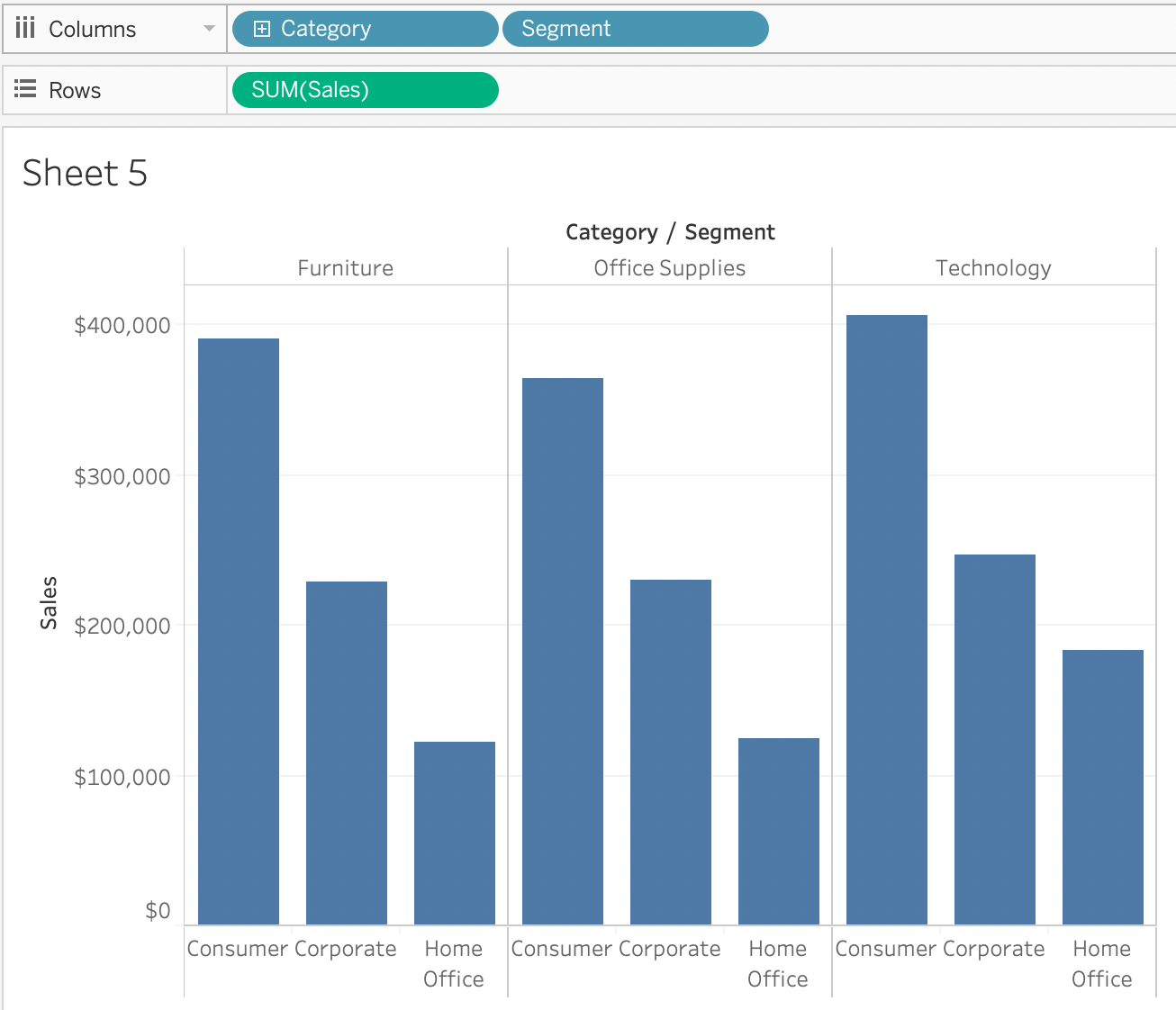
Task: Open the Columns shelf dropdown arrow
Action: pos(209,29)
